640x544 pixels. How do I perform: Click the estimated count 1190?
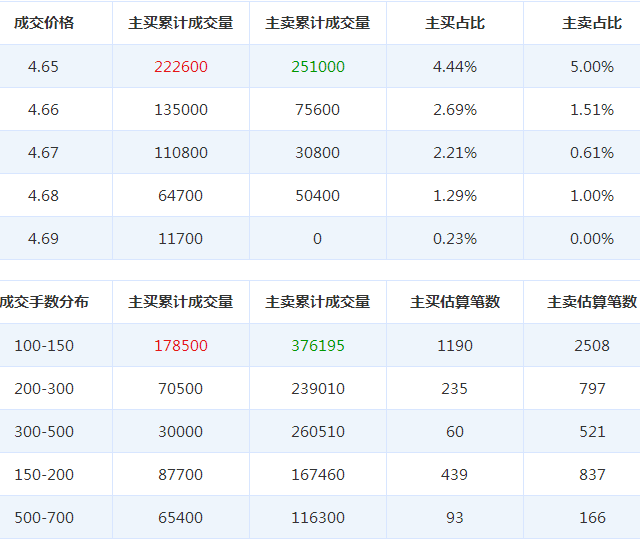tap(455, 346)
